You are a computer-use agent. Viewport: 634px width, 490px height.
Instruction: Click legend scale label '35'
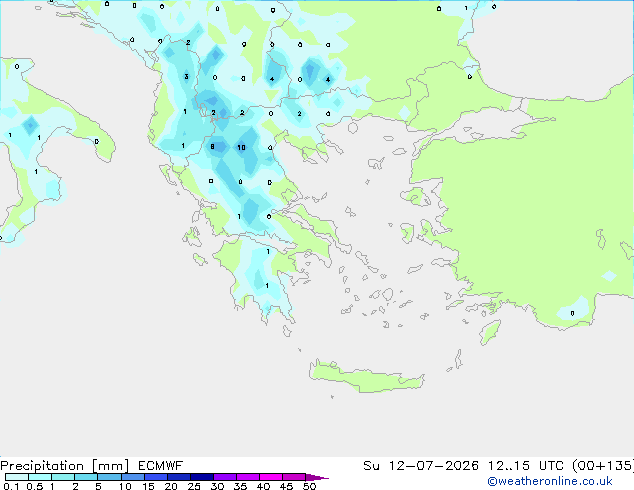(240, 486)
